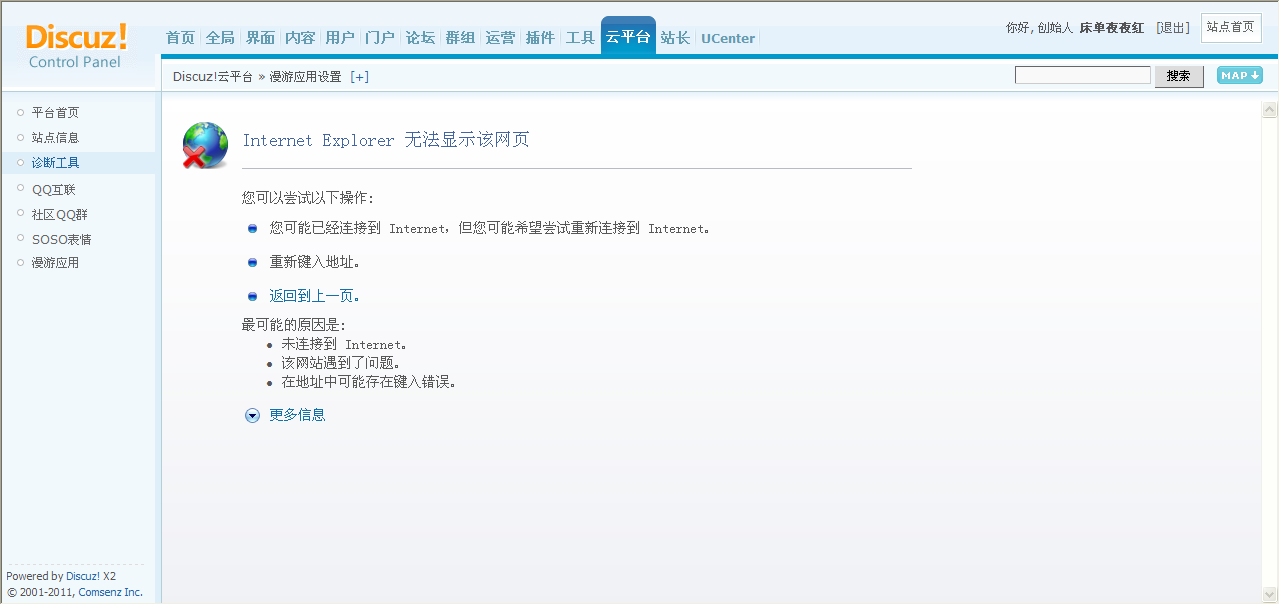The width and height of the screenshot is (1280, 605).
Task: Click the 搜索 search button
Action: 1179,76
